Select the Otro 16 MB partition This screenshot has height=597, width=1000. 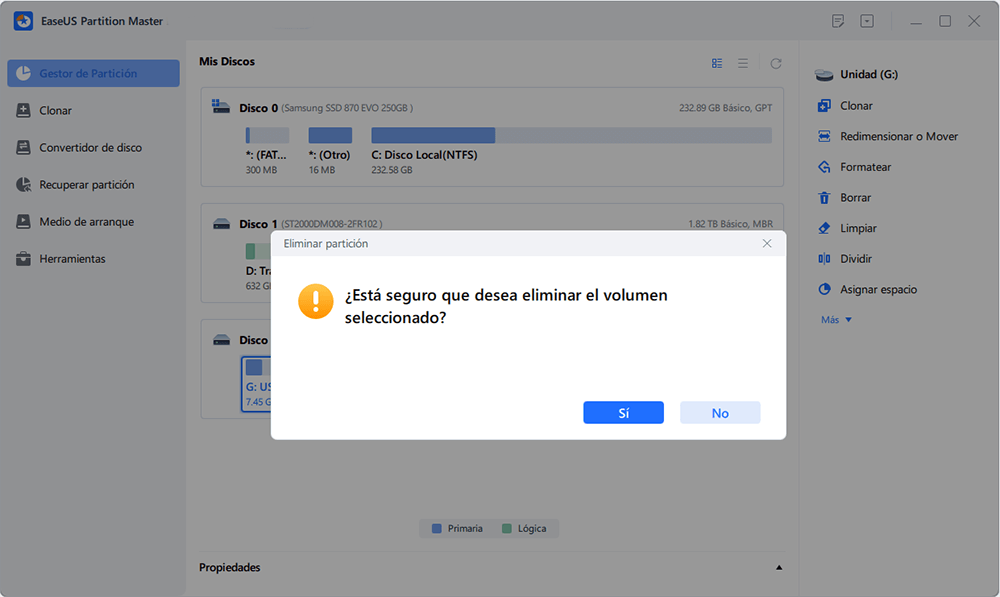tap(330, 151)
